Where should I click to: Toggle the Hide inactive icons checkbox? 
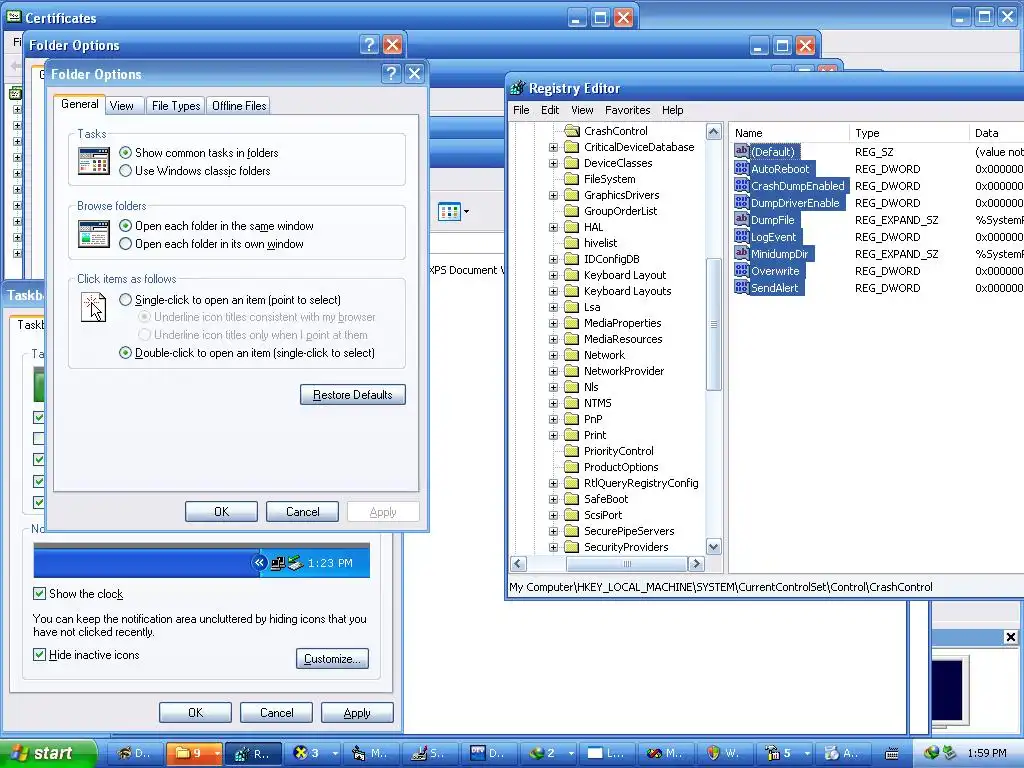(39, 654)
